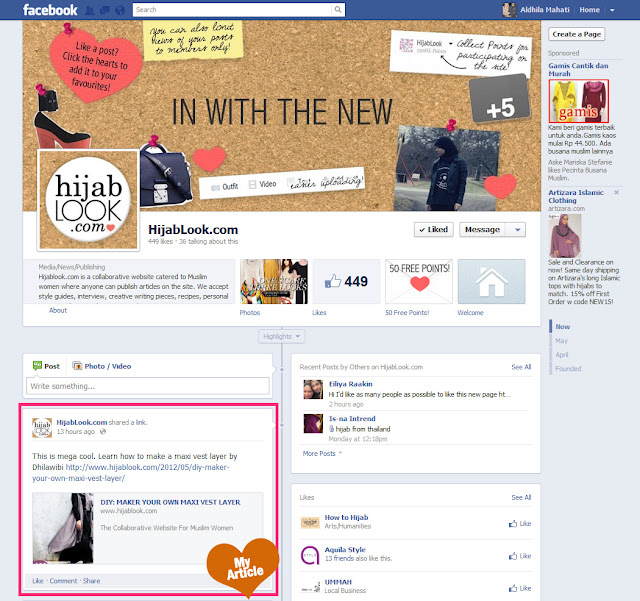Image resolution: width=640 pixels, height=601 pixels.
Task: Open the hijablook.com maxi vest URL
Action: click(x=131, y=473)
